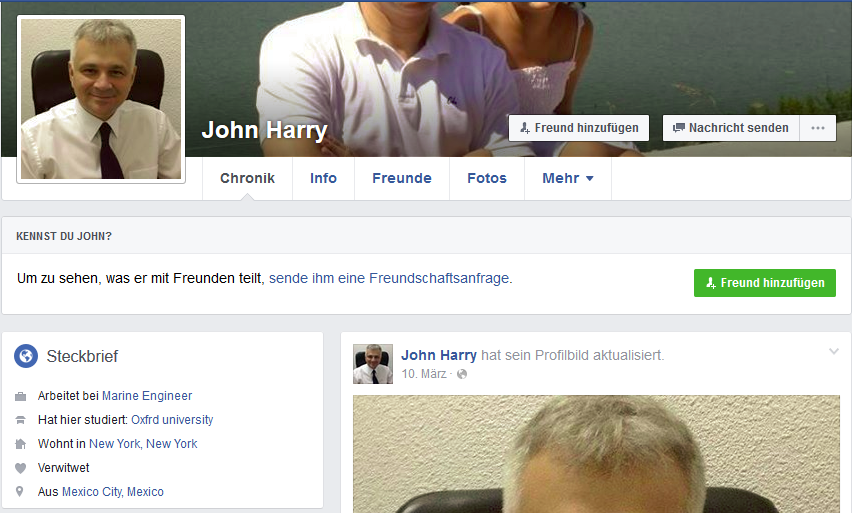
Task: Click the heart icon next to Verwitwet
Action: click(x=21, y=468)
